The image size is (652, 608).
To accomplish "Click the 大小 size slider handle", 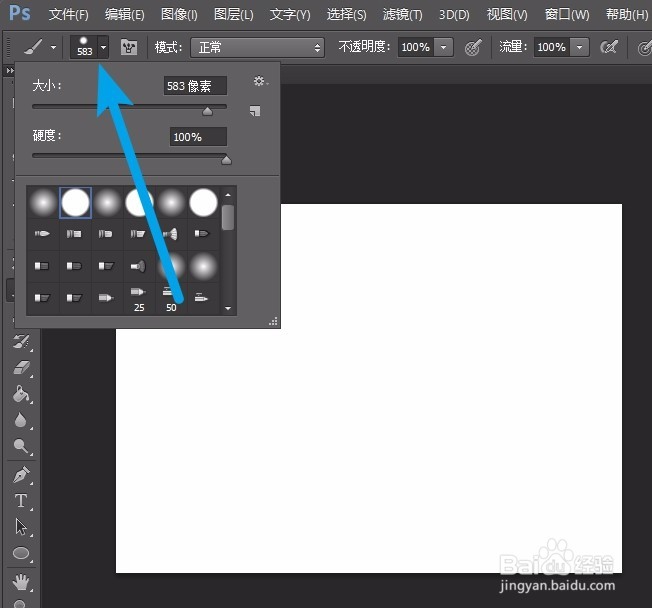I will [207, 111].
